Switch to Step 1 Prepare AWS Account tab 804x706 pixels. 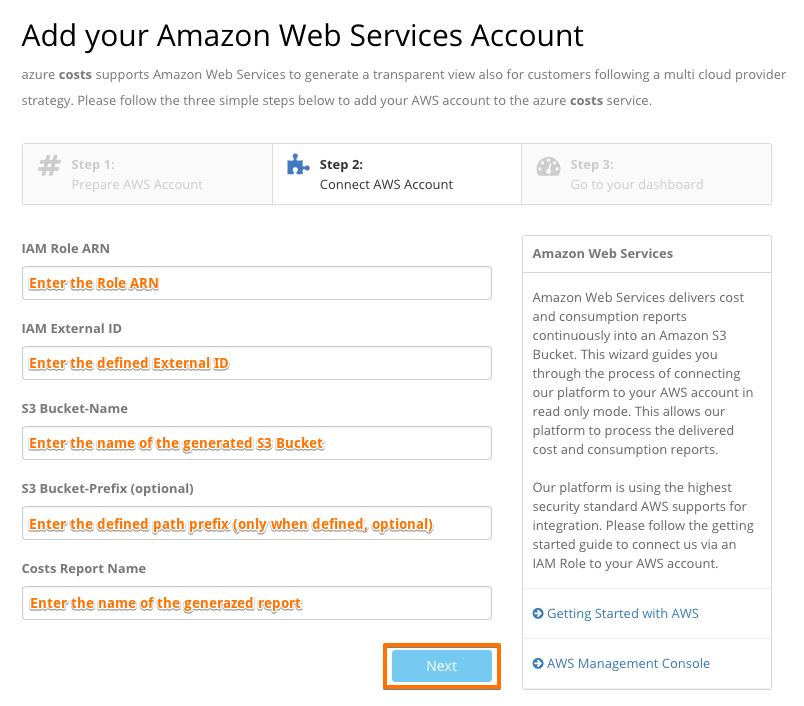(x=147, y=174)
